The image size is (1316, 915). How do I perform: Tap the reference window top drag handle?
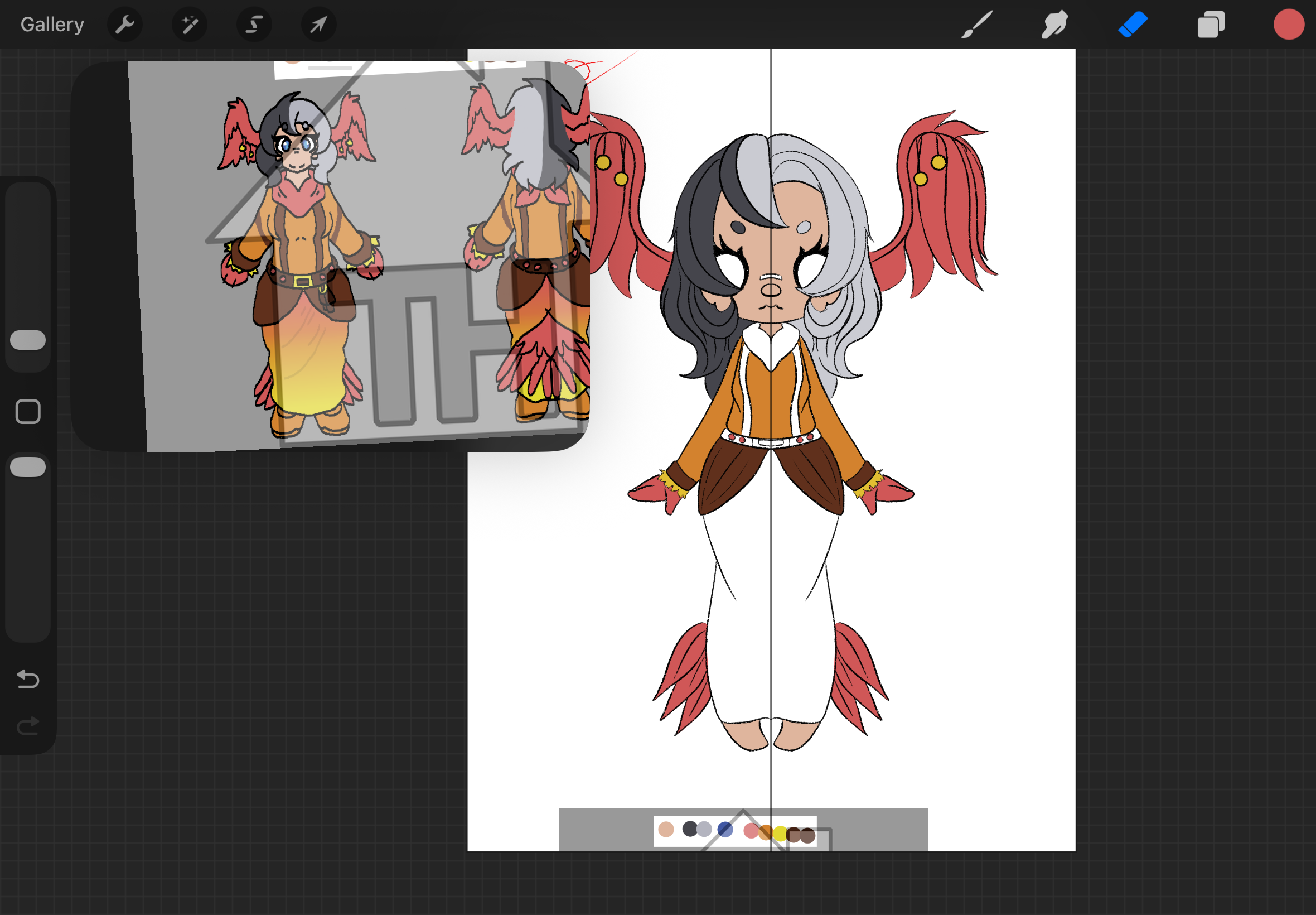click(x=330, y=68)
